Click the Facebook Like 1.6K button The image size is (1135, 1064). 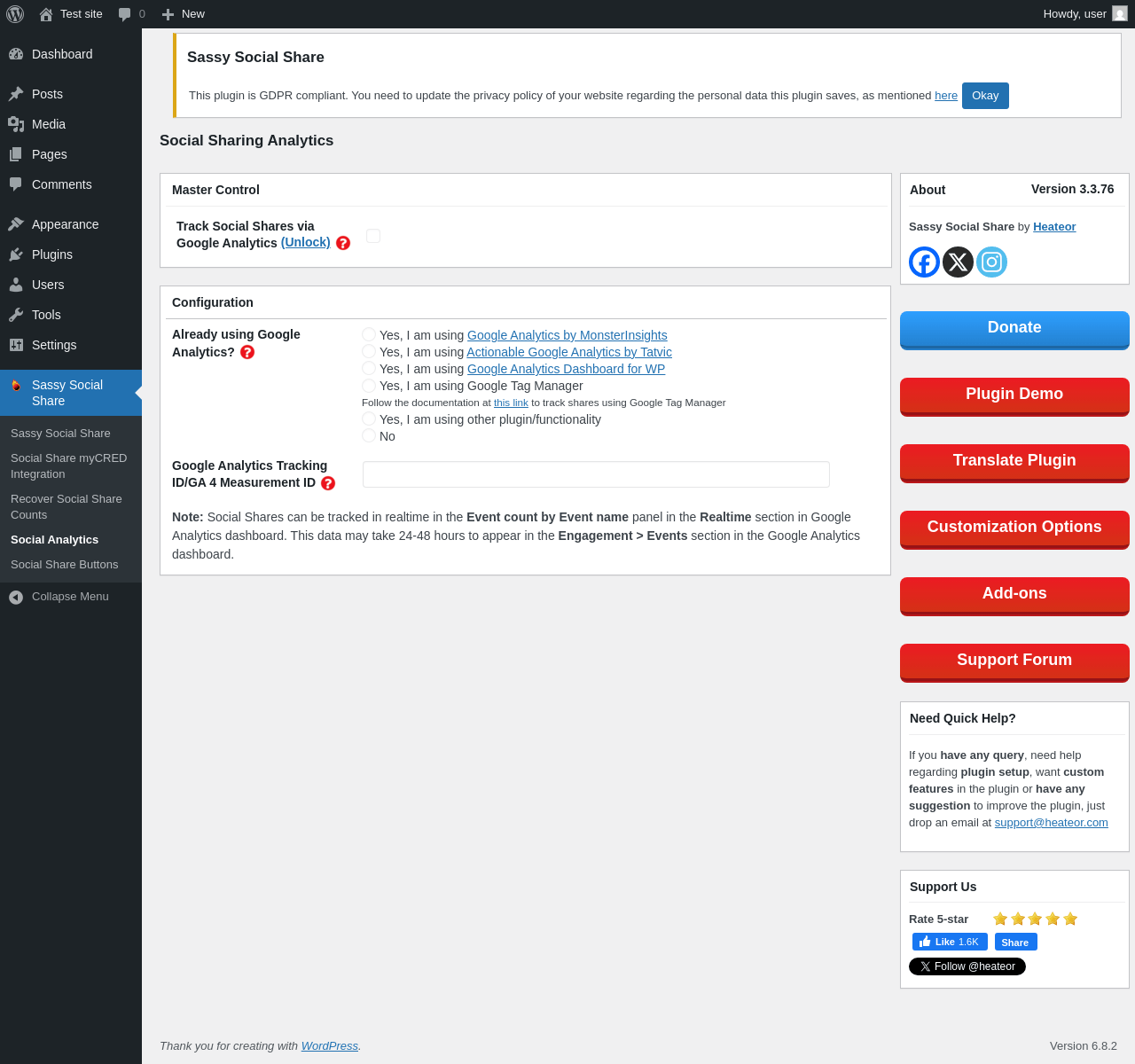[950, 942]
